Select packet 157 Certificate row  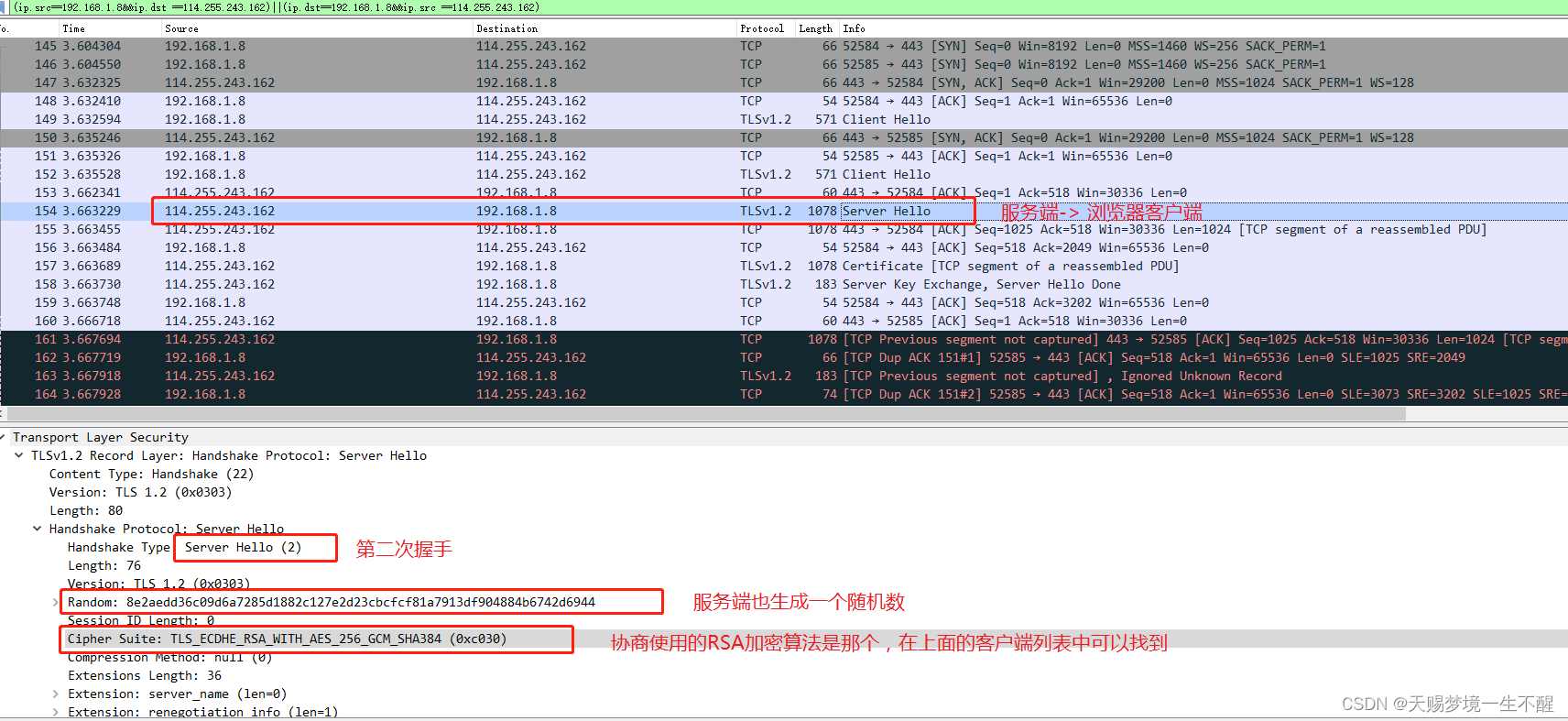pyautogui.click(x=784, y=267)
